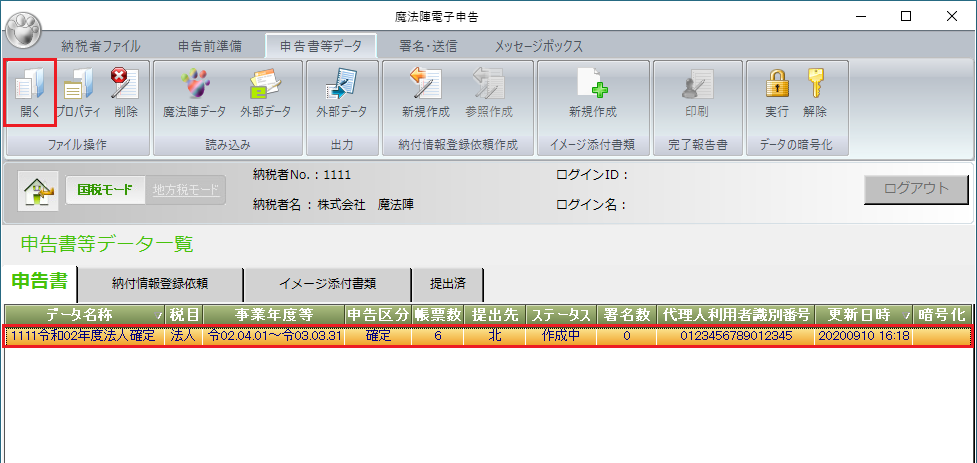977x463 pixels.
Task: Open the プロパティ (Properties) icon
Action: [x=78, y=92]
